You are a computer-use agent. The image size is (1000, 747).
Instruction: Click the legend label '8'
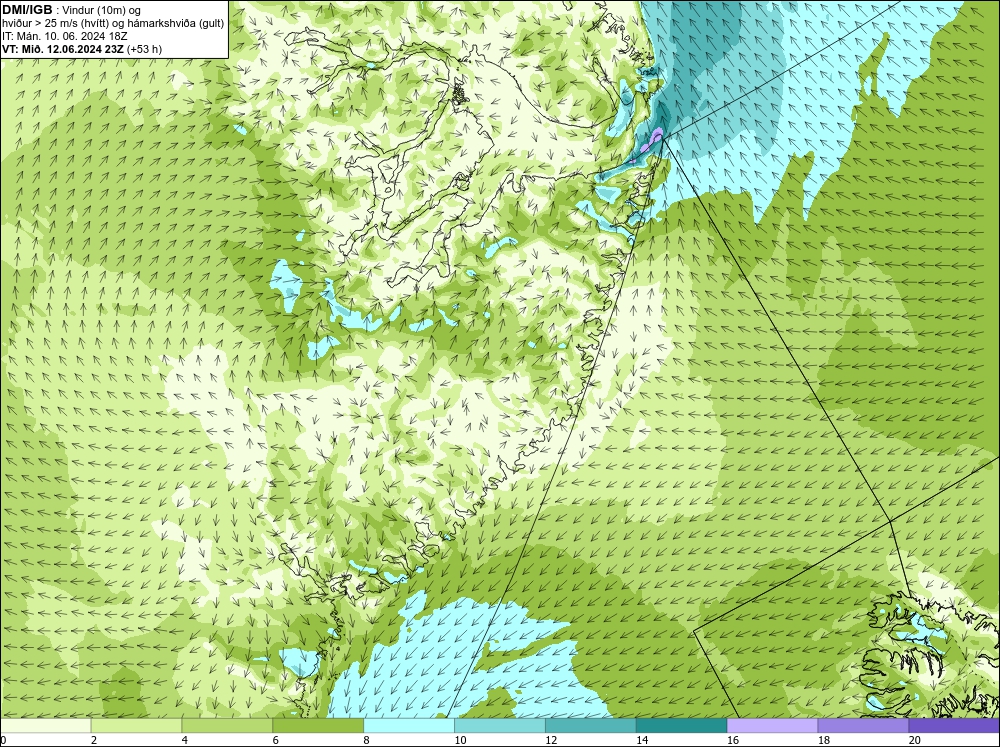(x=367, y=740)
